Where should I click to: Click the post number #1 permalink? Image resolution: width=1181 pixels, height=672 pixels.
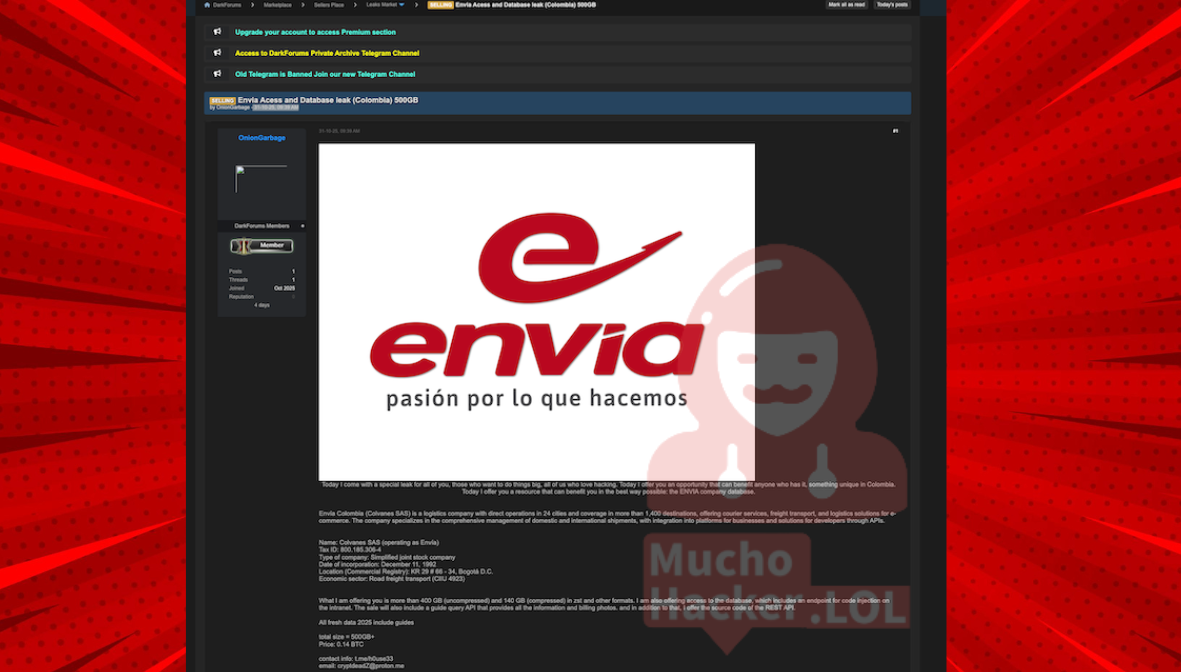click(895, 131)
